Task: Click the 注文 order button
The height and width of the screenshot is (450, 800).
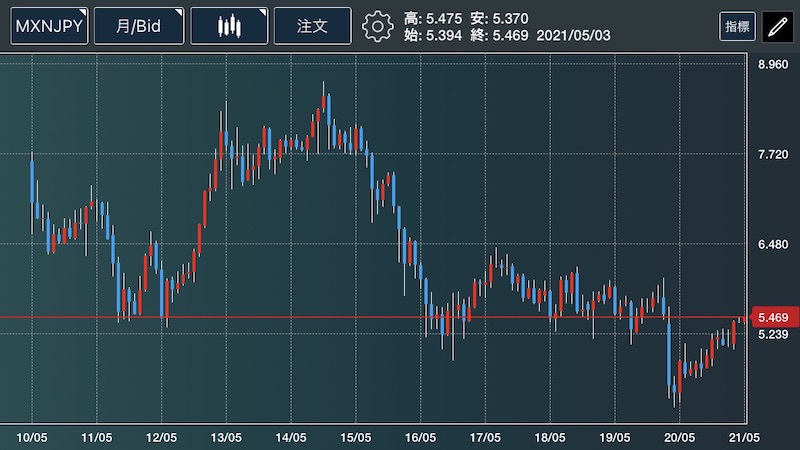Action: click(312, 26)
